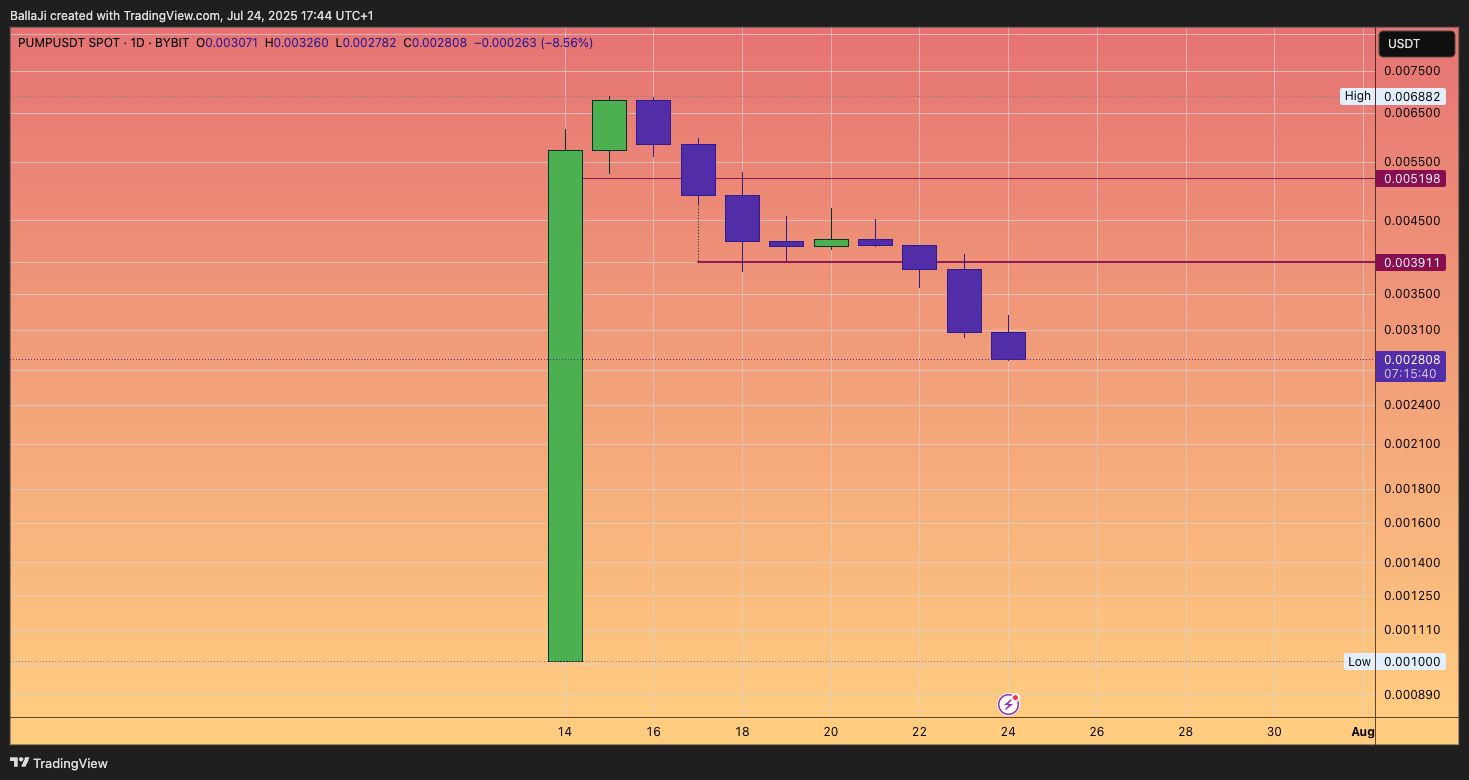This screenshot has width=1469, height=780.
Task: Click the 0.002100 price scale label
Action: 1412,444
